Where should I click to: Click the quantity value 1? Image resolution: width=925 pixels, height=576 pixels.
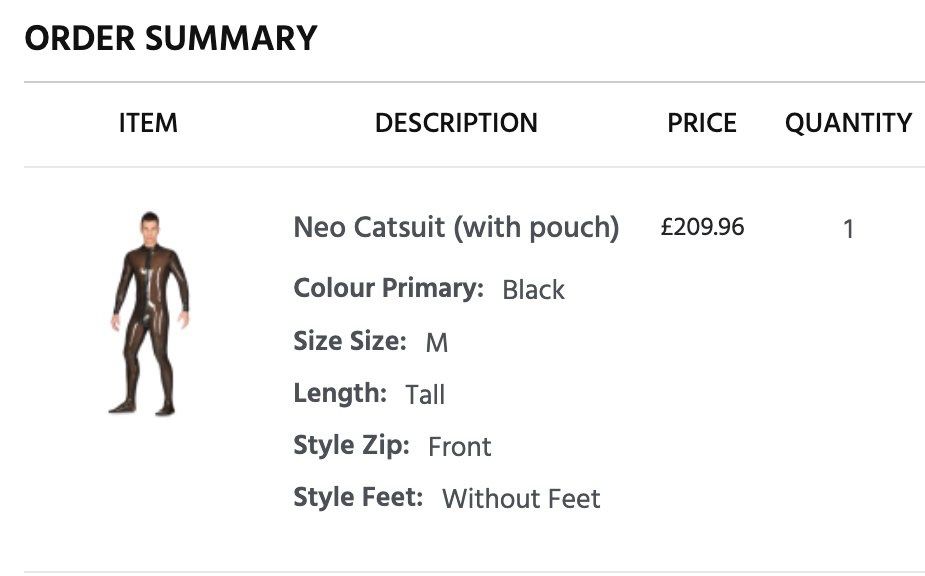pos(848,229)
